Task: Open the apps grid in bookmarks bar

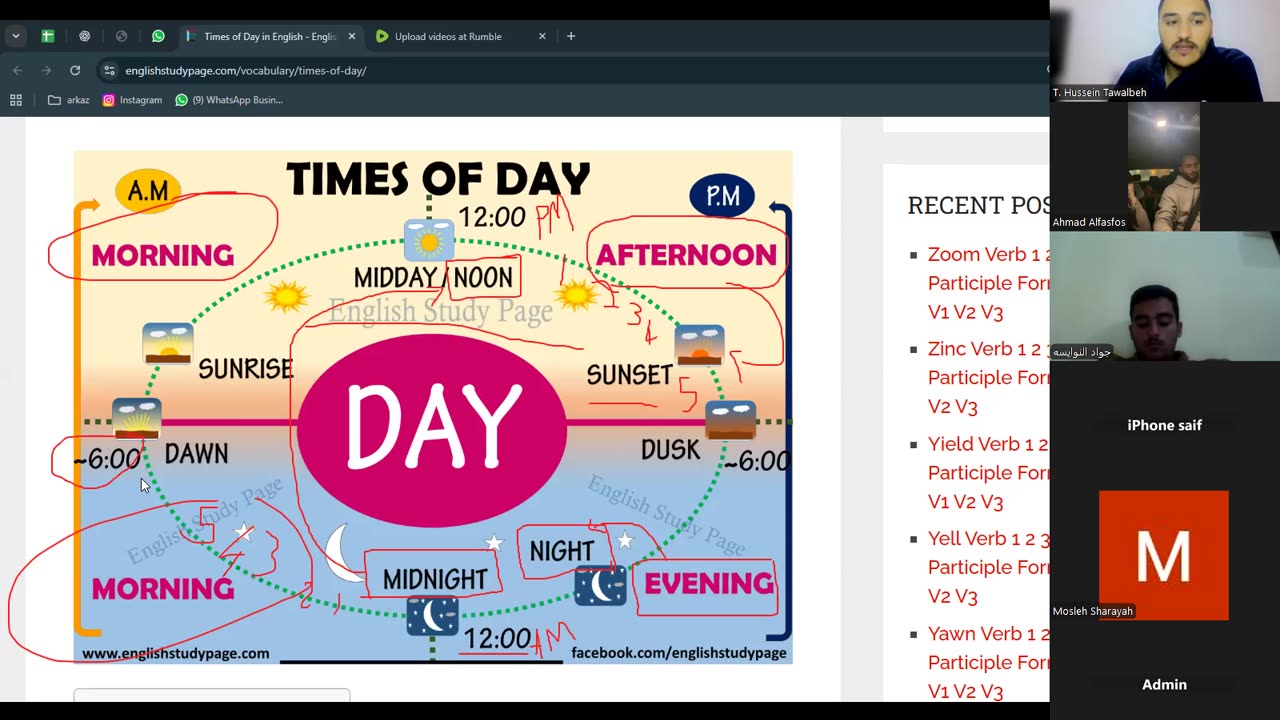Action: click(x=16, y=100)
